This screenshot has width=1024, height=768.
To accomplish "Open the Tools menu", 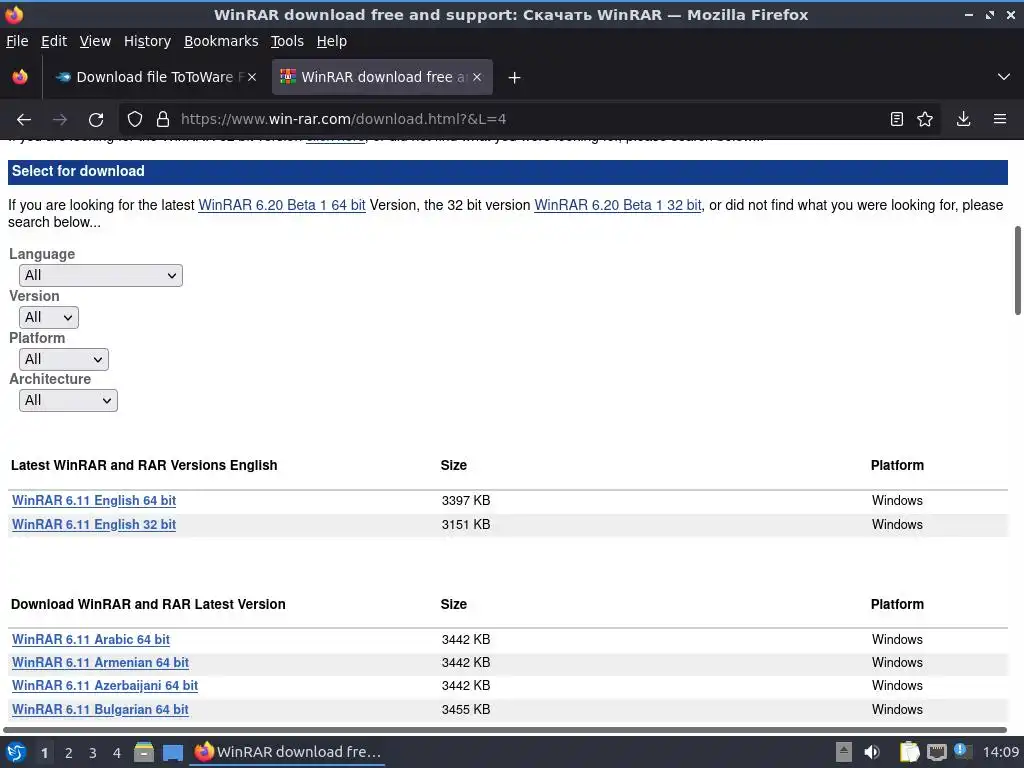I will coord(287,41).
